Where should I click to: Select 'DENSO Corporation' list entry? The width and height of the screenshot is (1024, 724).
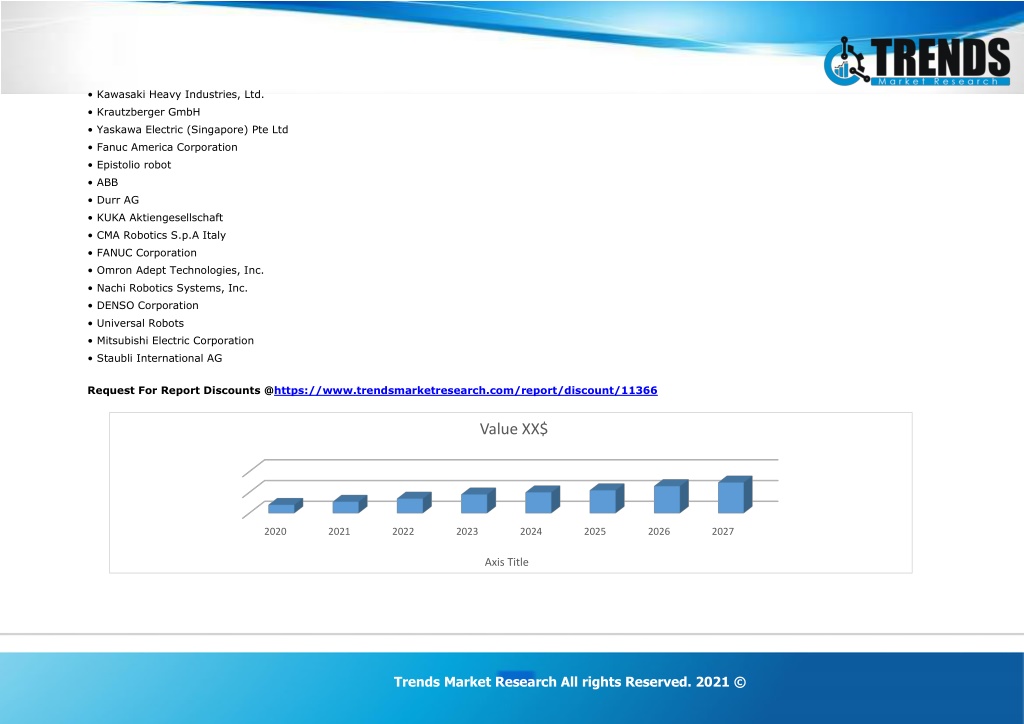tap(148, 306)
